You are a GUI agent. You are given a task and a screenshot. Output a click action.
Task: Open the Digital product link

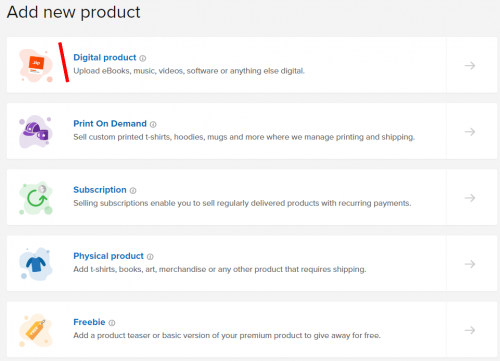coord(105,57)
